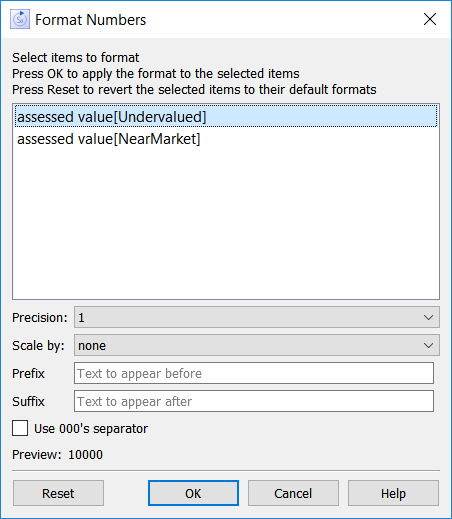
Task: Open the Scale by combo box
Action: point(257,345)
